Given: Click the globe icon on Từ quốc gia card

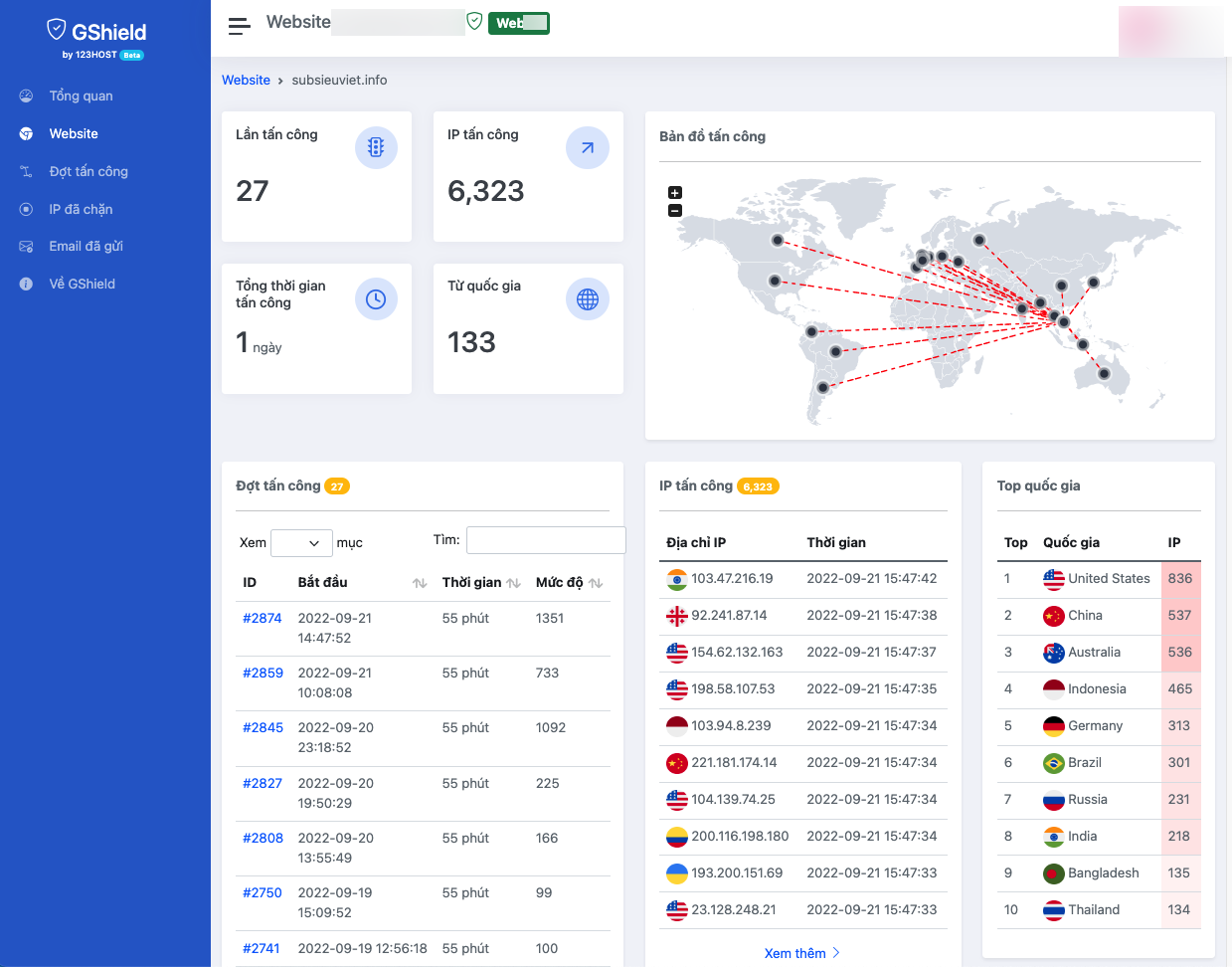Looking at the screenshot, I should (588, 298).
